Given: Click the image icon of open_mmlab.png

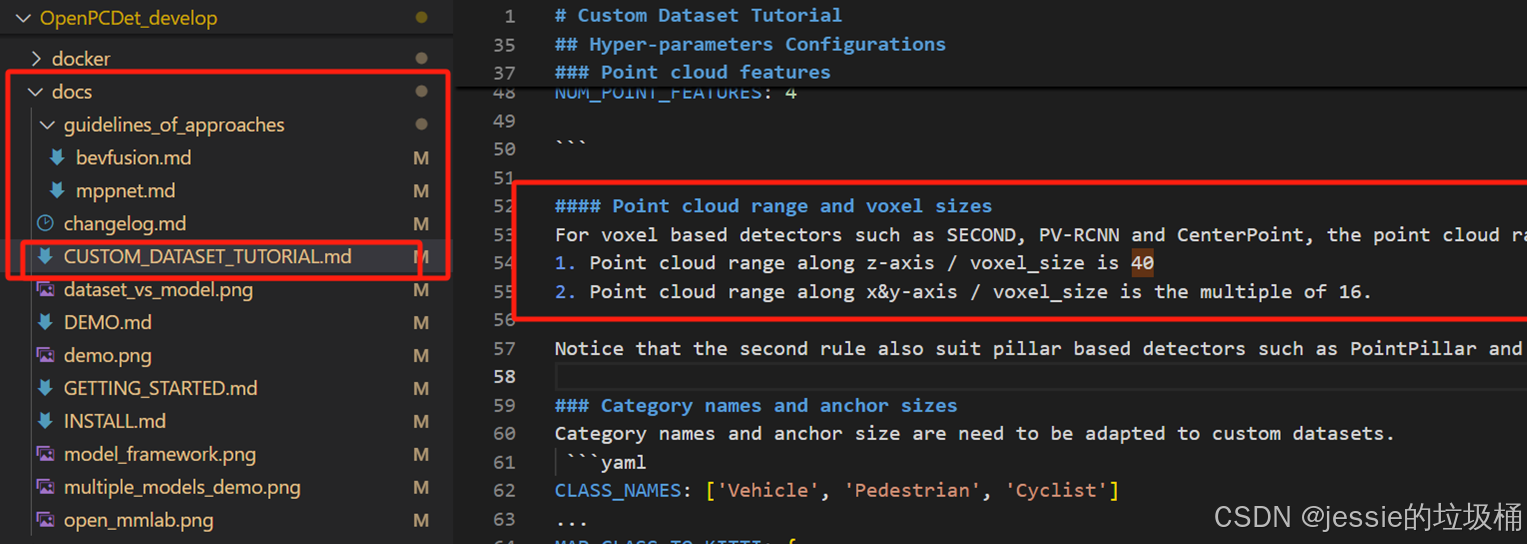Looking at the screenshot, I should pos(45,521).
